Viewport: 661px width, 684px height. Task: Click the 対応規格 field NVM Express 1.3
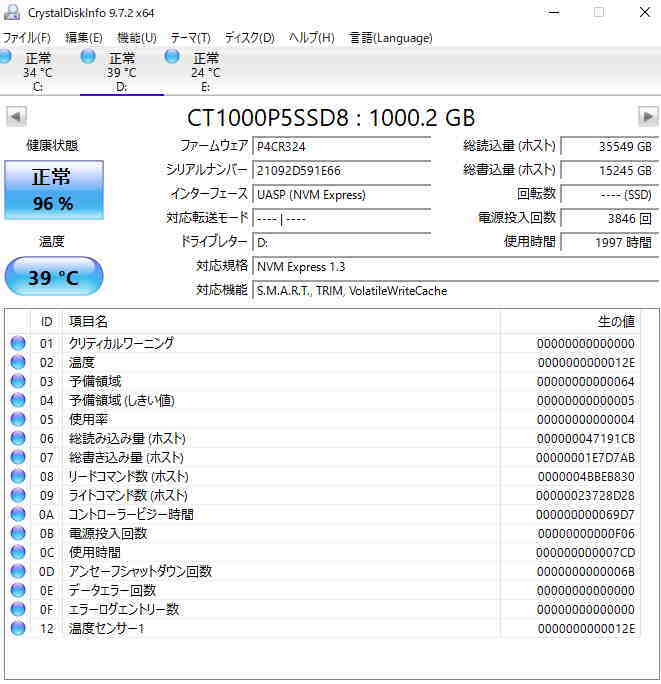tap(456, 267)
